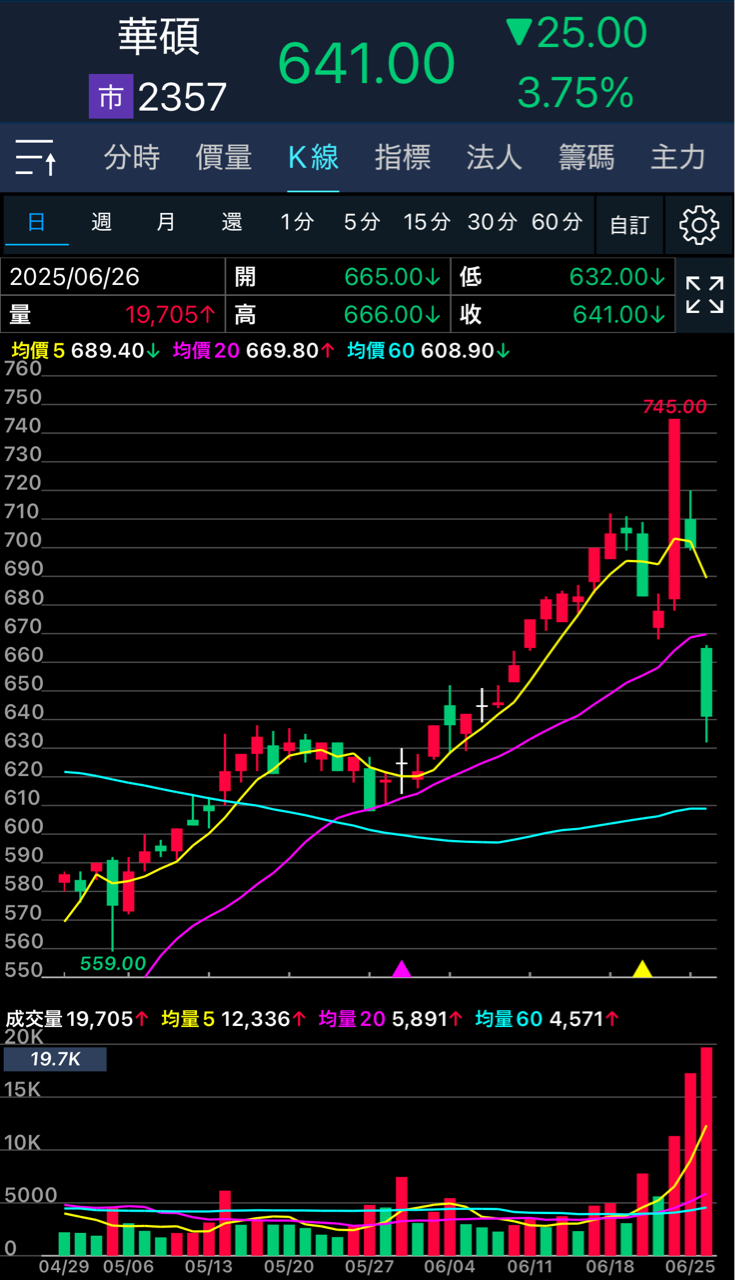Tap the 均價60 608.90 legend
Screen dimensions: 735x1280
point(430,351)
